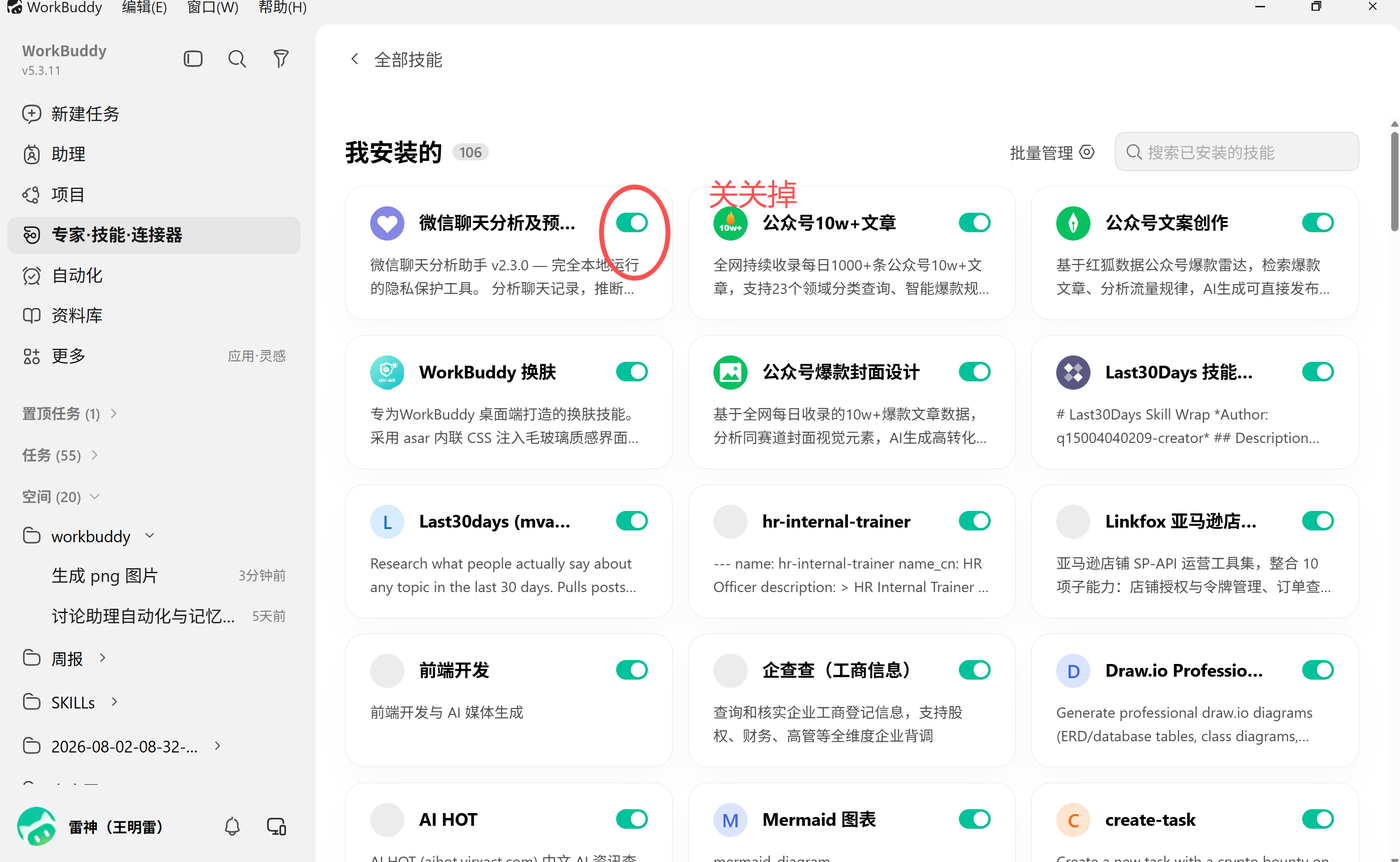Click the filter funnel icon in the sidebar
The height and width of the screenshot is (862, 1400).
pyautogui.click(x=281, y=59)
